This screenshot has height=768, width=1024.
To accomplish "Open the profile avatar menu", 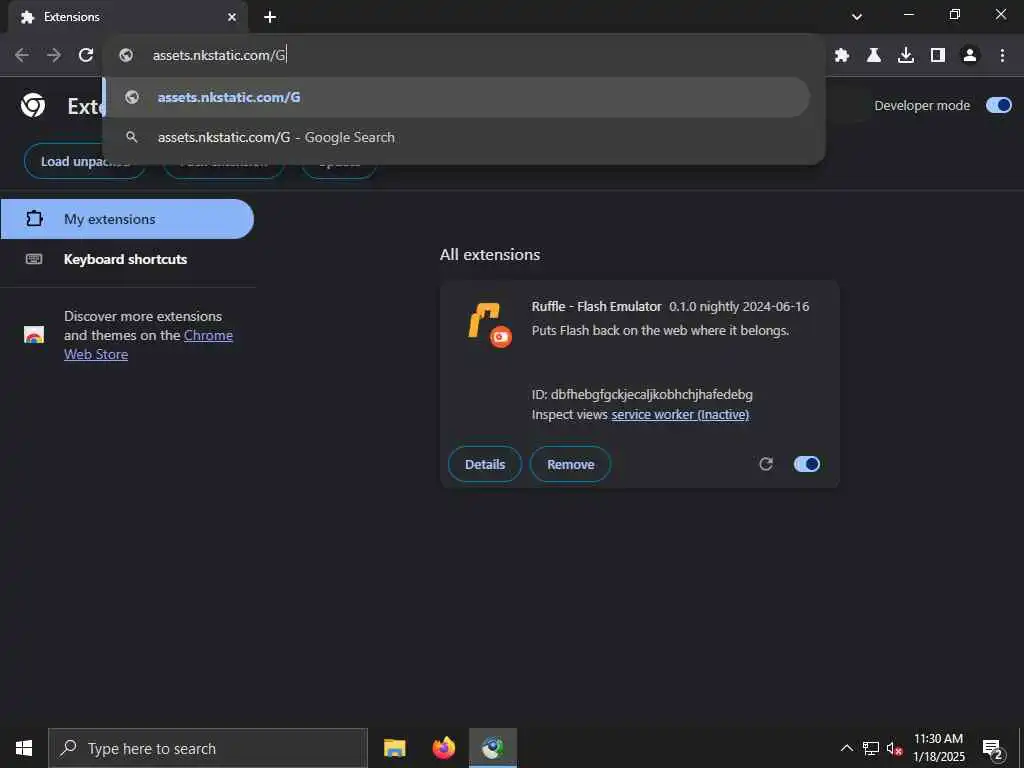I will (970, 56).
